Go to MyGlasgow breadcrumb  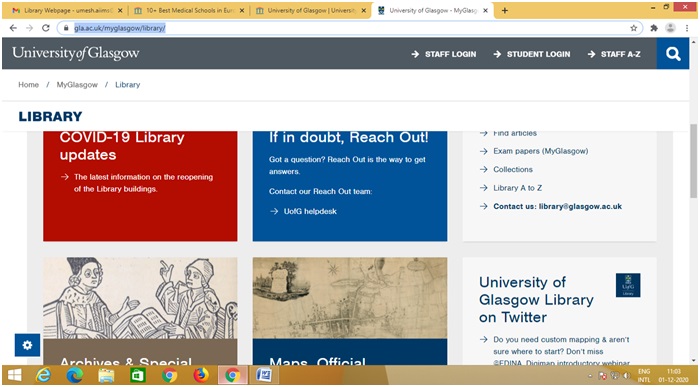click(x=77, y=85)
